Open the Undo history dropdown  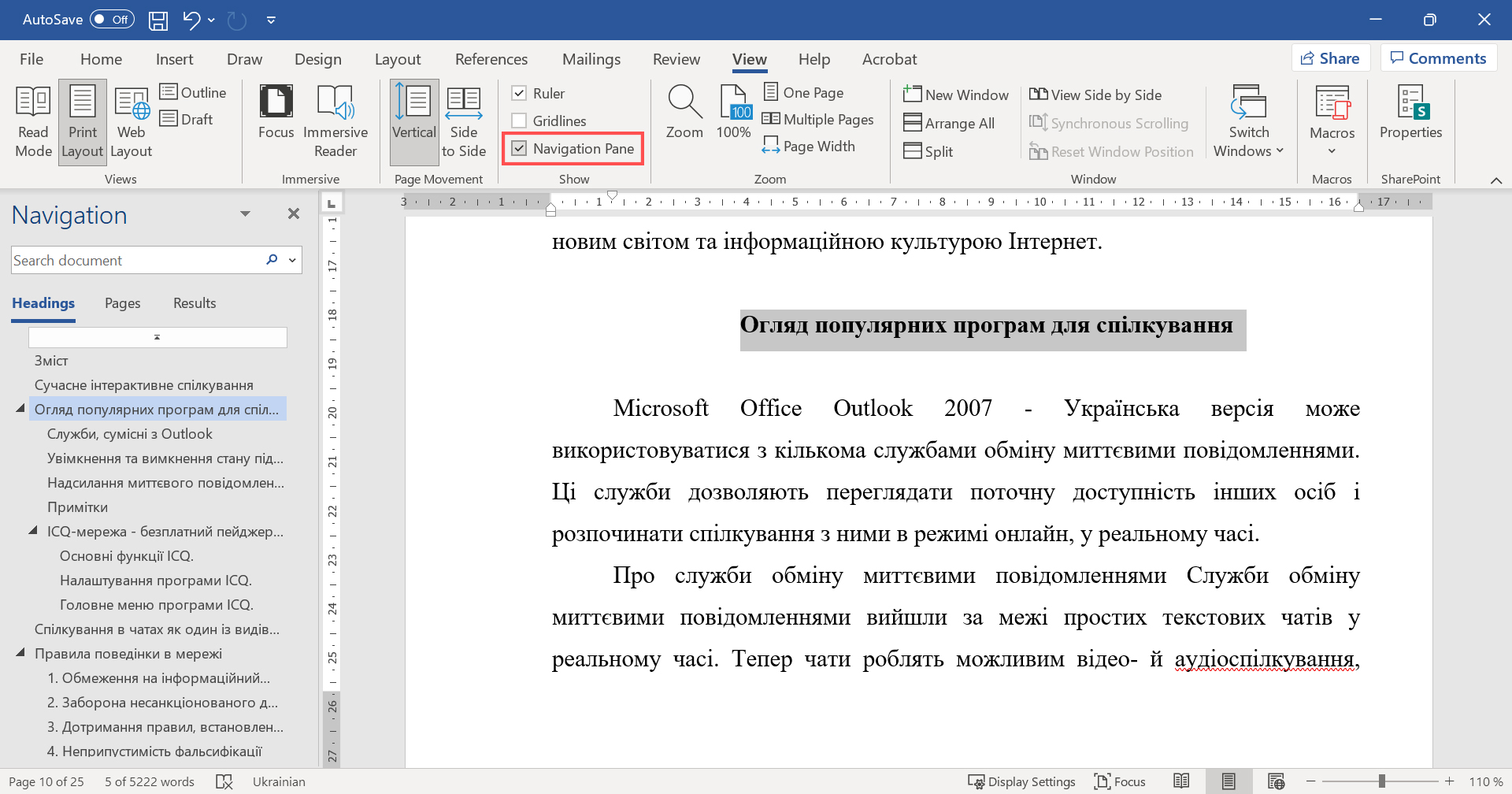pos(211,20)
